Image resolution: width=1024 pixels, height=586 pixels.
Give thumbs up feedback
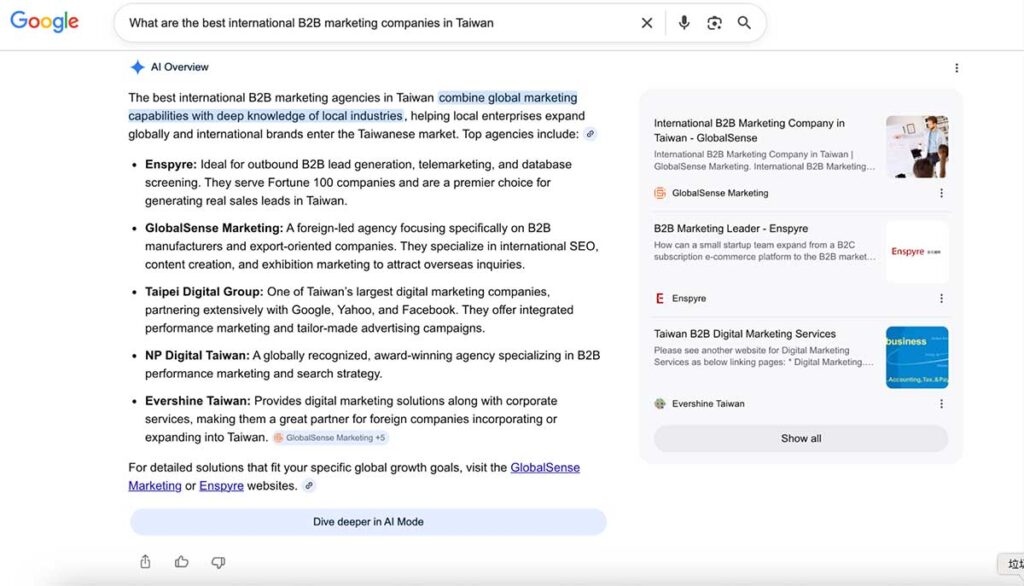point(182,562)
